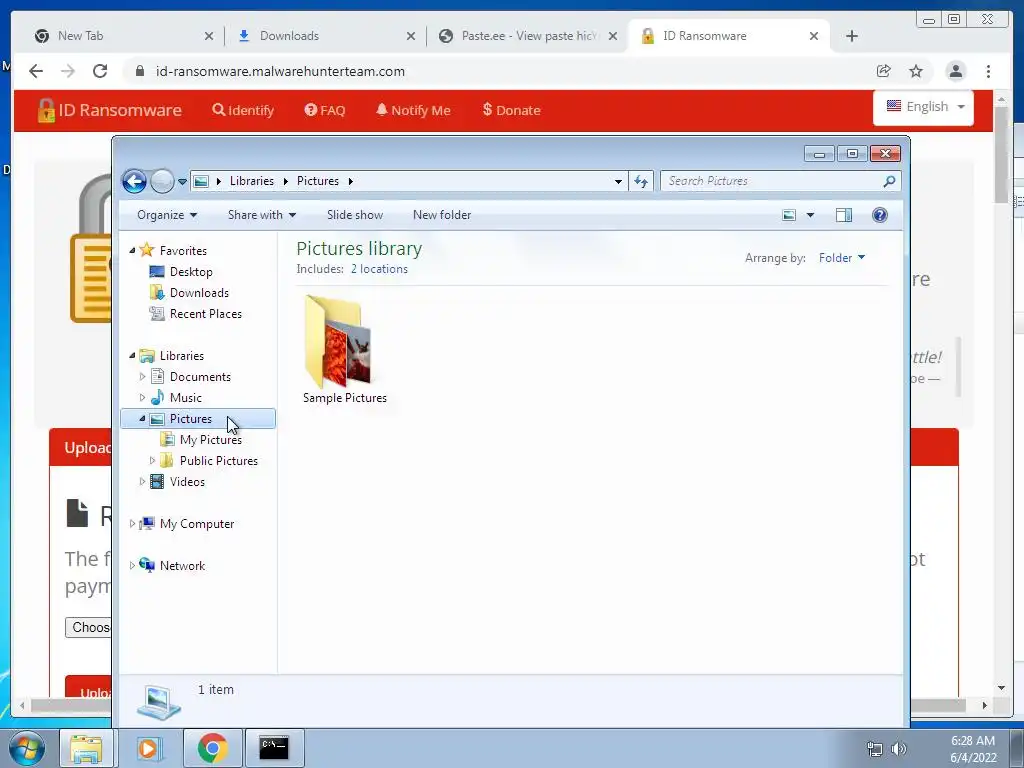Click the Explorer forward navigation arrow
Image resolution: width=1024 pixels, height=768 pixels.
(162, 181)
